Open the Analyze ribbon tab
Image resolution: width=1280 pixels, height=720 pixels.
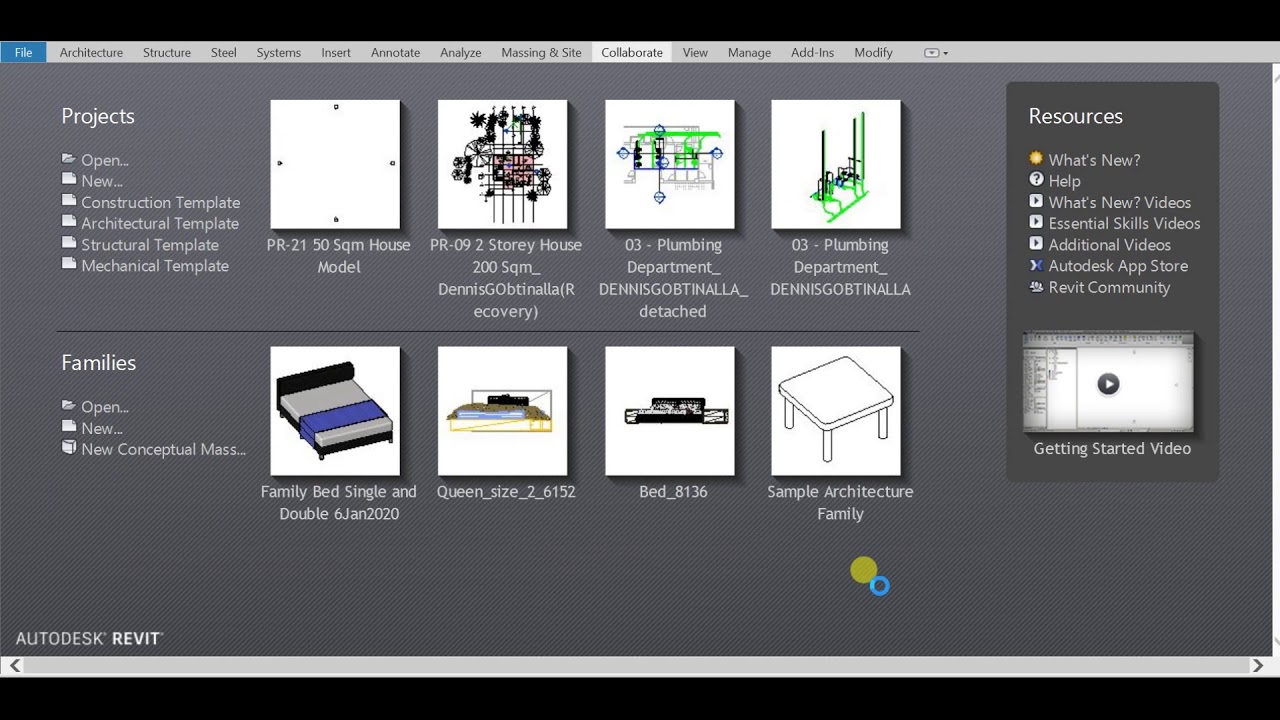(x=460, y=52)
